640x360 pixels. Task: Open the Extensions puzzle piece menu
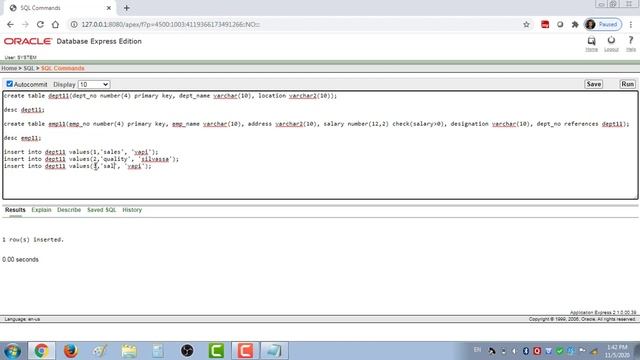coord(575,24)
